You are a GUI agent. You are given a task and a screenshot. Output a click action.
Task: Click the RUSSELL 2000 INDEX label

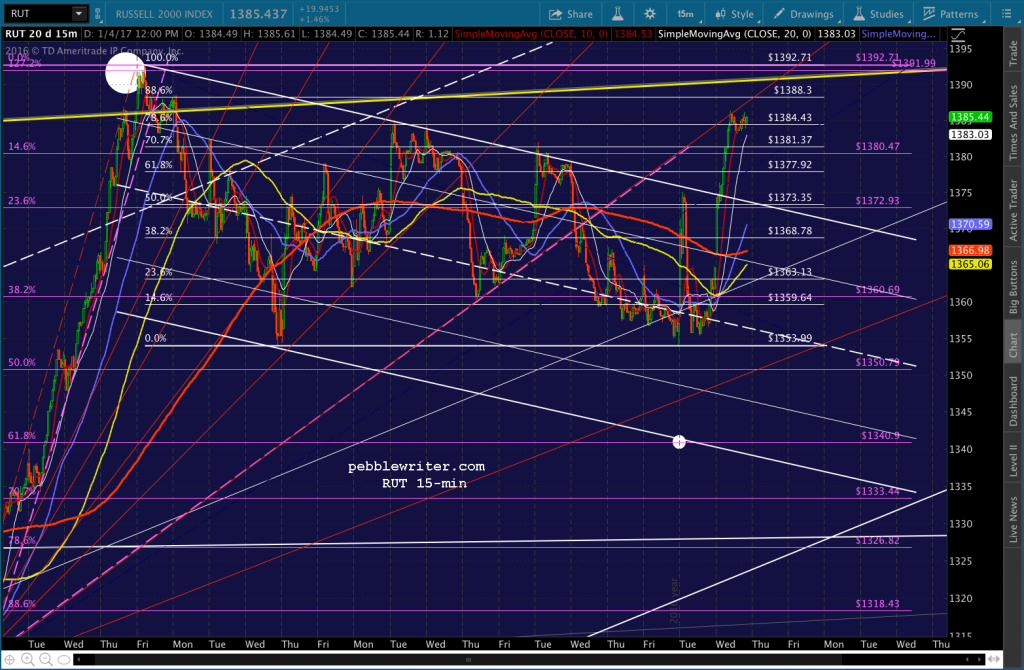164,14
